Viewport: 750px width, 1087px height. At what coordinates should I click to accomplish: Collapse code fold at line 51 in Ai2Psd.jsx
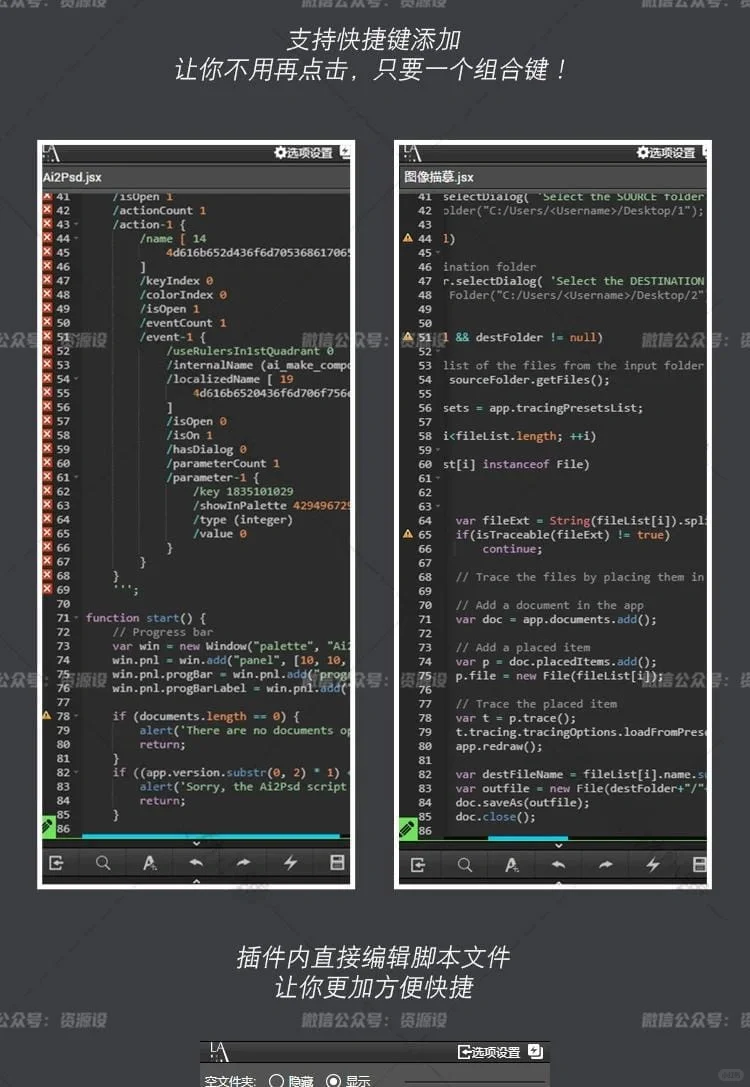(x=76, y=337)
